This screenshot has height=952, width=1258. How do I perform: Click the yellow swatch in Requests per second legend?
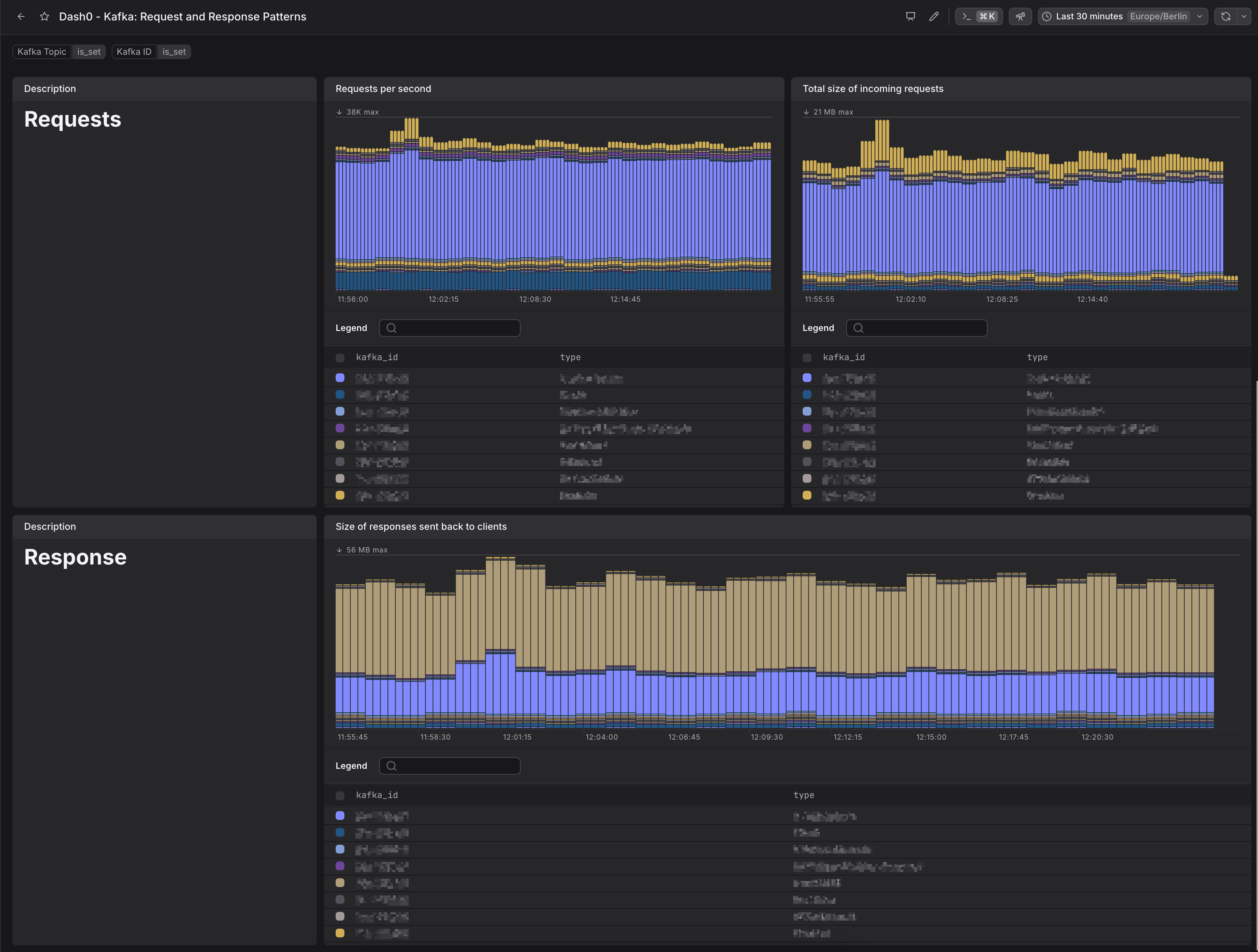340,495
